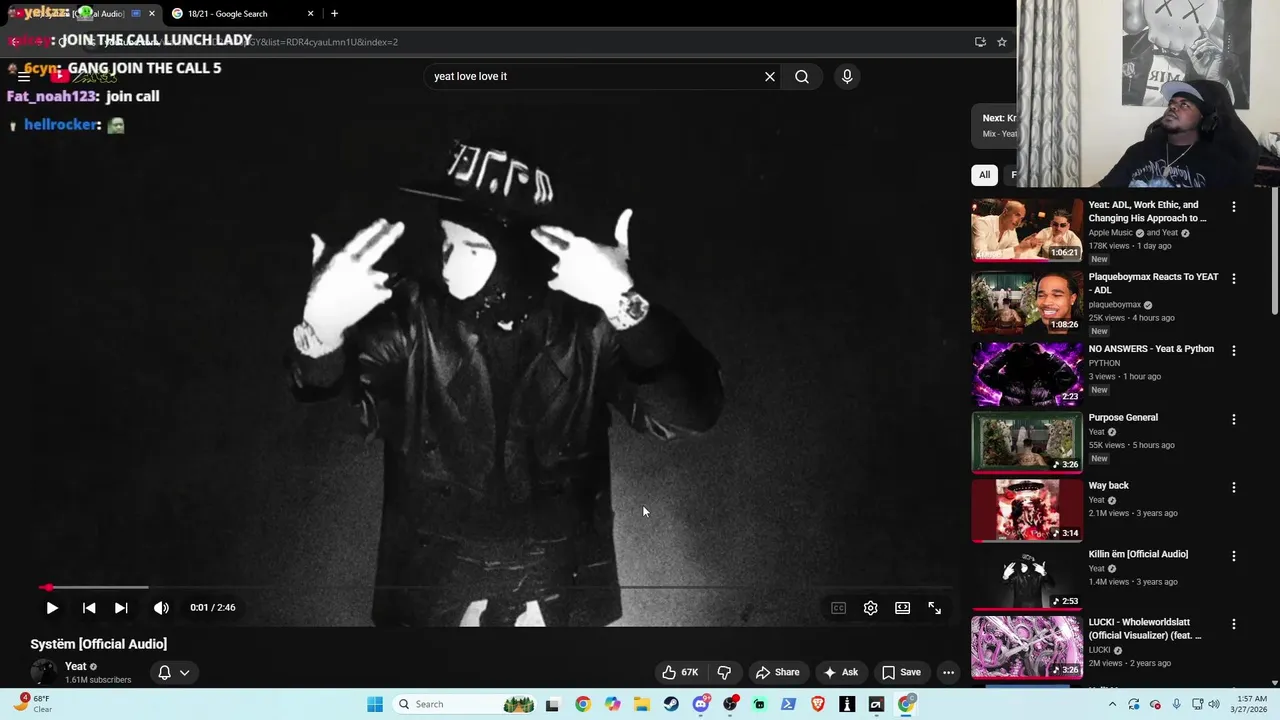This screenshot has height=720, width=1280.
Task: Open options menu for LUCKI Wholeworldslatt
Action: tap(1234, 624)
